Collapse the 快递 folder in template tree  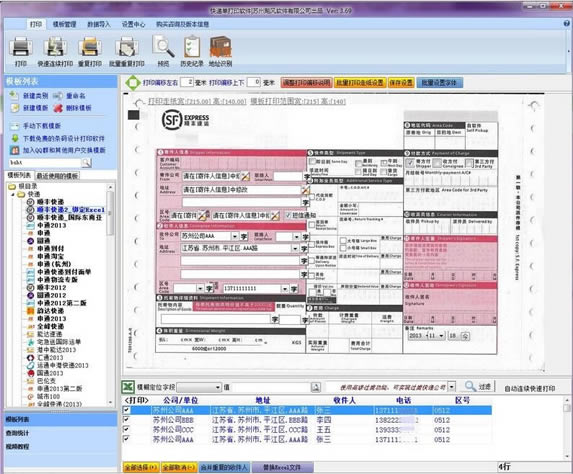tap(13, 194)
